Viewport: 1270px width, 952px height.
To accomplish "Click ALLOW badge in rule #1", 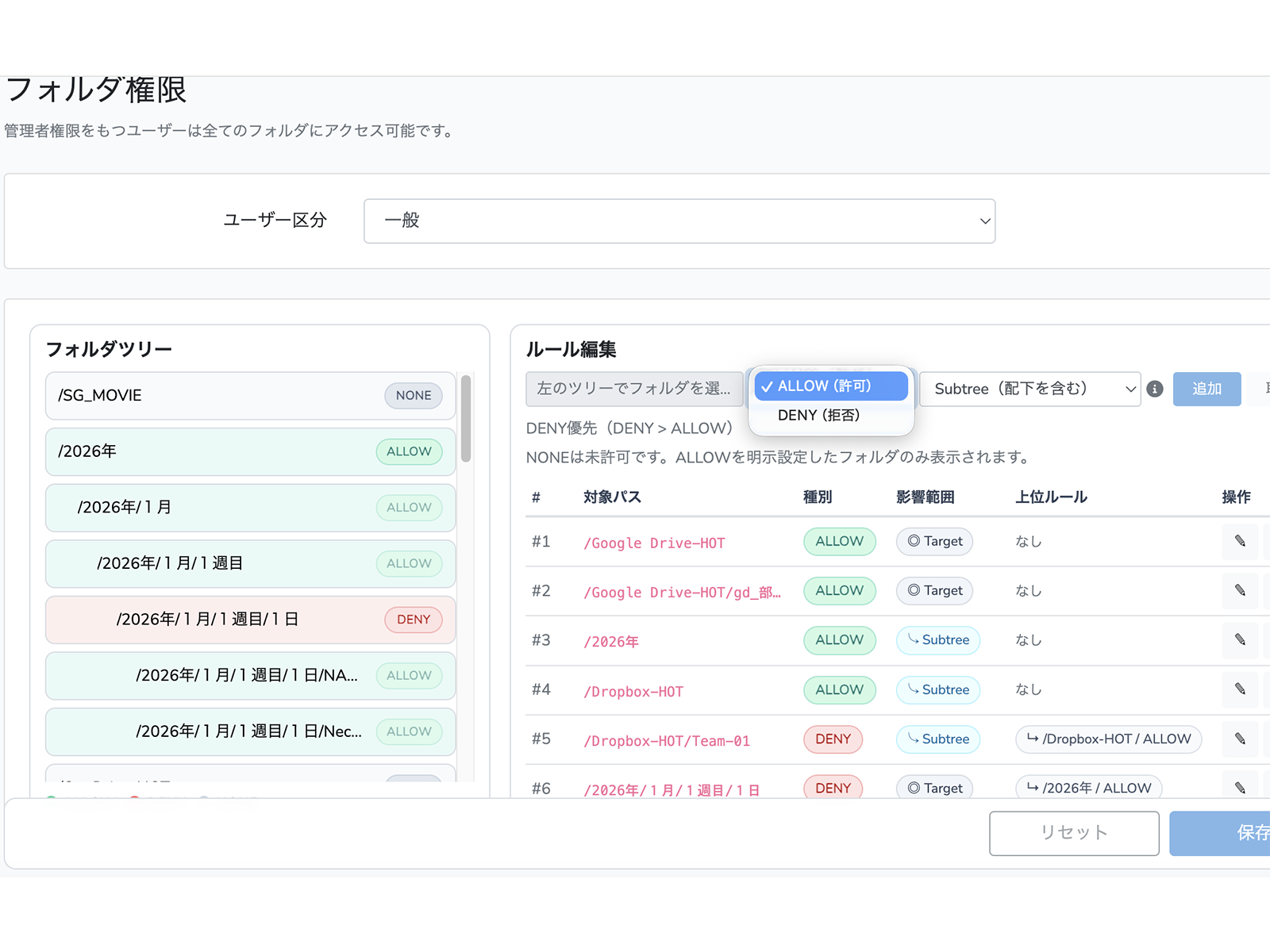I will 840,541.
